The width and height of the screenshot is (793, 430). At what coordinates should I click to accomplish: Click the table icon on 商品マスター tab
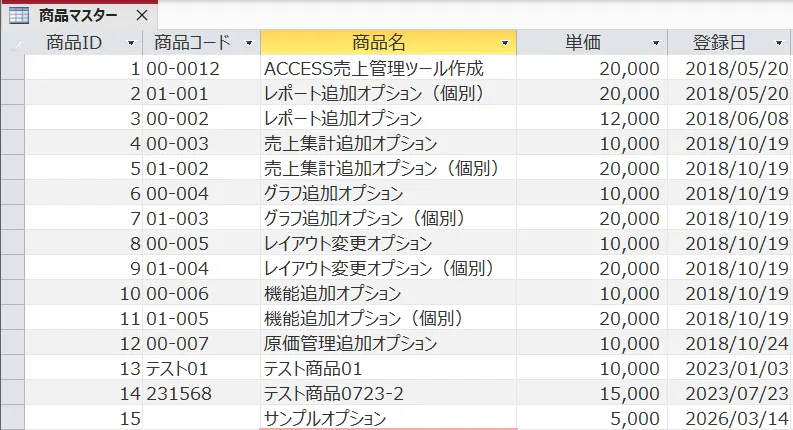tap(18, 15)
